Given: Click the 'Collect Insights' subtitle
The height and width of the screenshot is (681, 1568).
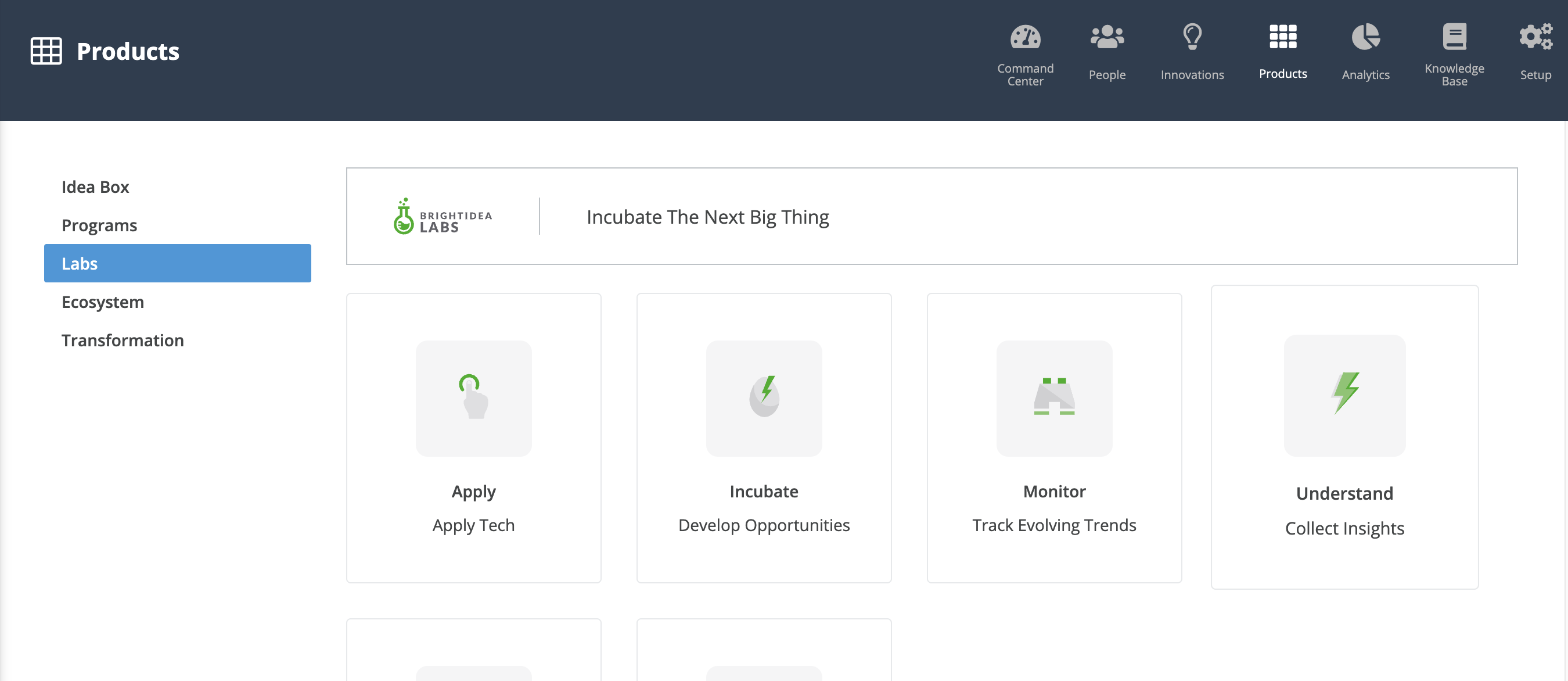Looking at the screenshot, I should tap(1344, 528).
